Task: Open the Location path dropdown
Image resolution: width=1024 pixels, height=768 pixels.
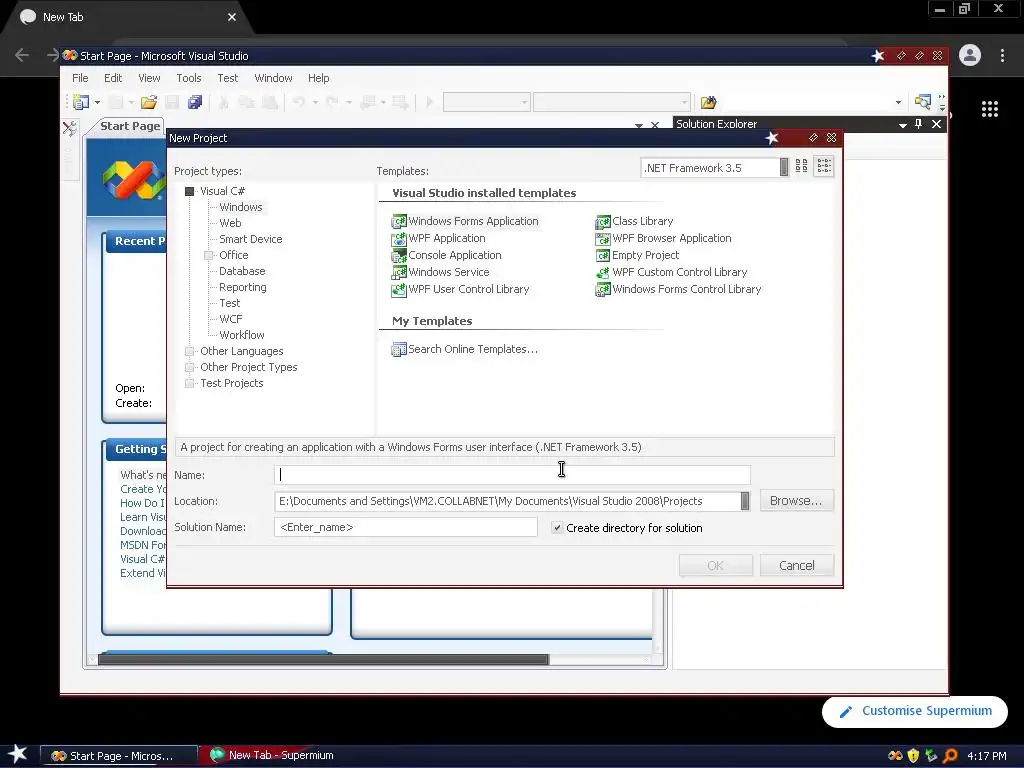Action: 744,501
